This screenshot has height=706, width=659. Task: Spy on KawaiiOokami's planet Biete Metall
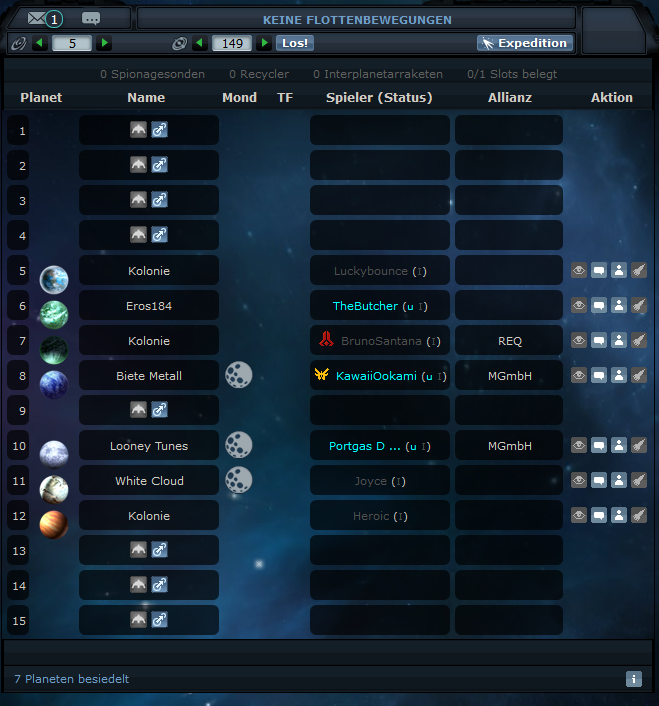point(579,375)
